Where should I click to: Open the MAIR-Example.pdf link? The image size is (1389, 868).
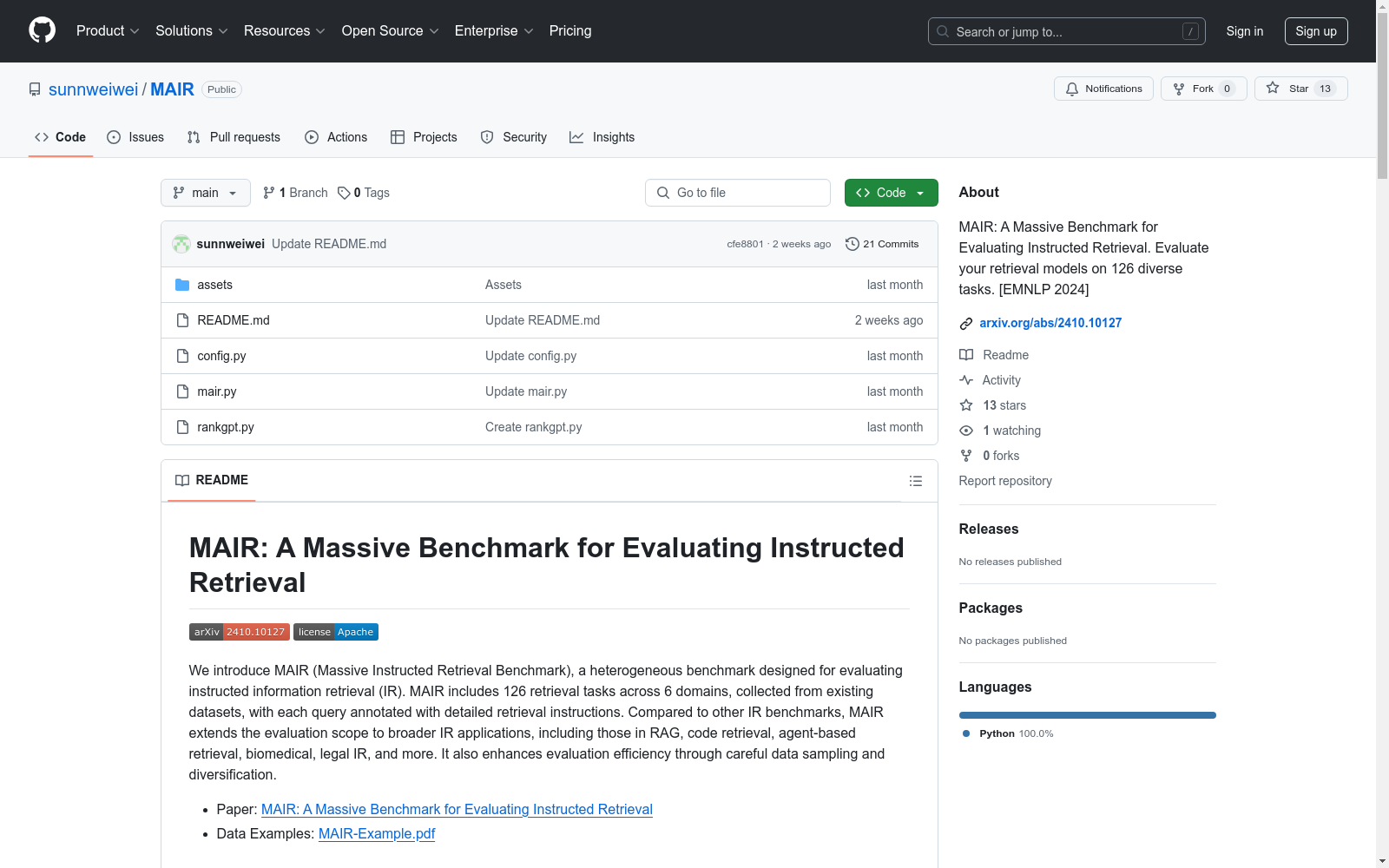click(377, 833)
